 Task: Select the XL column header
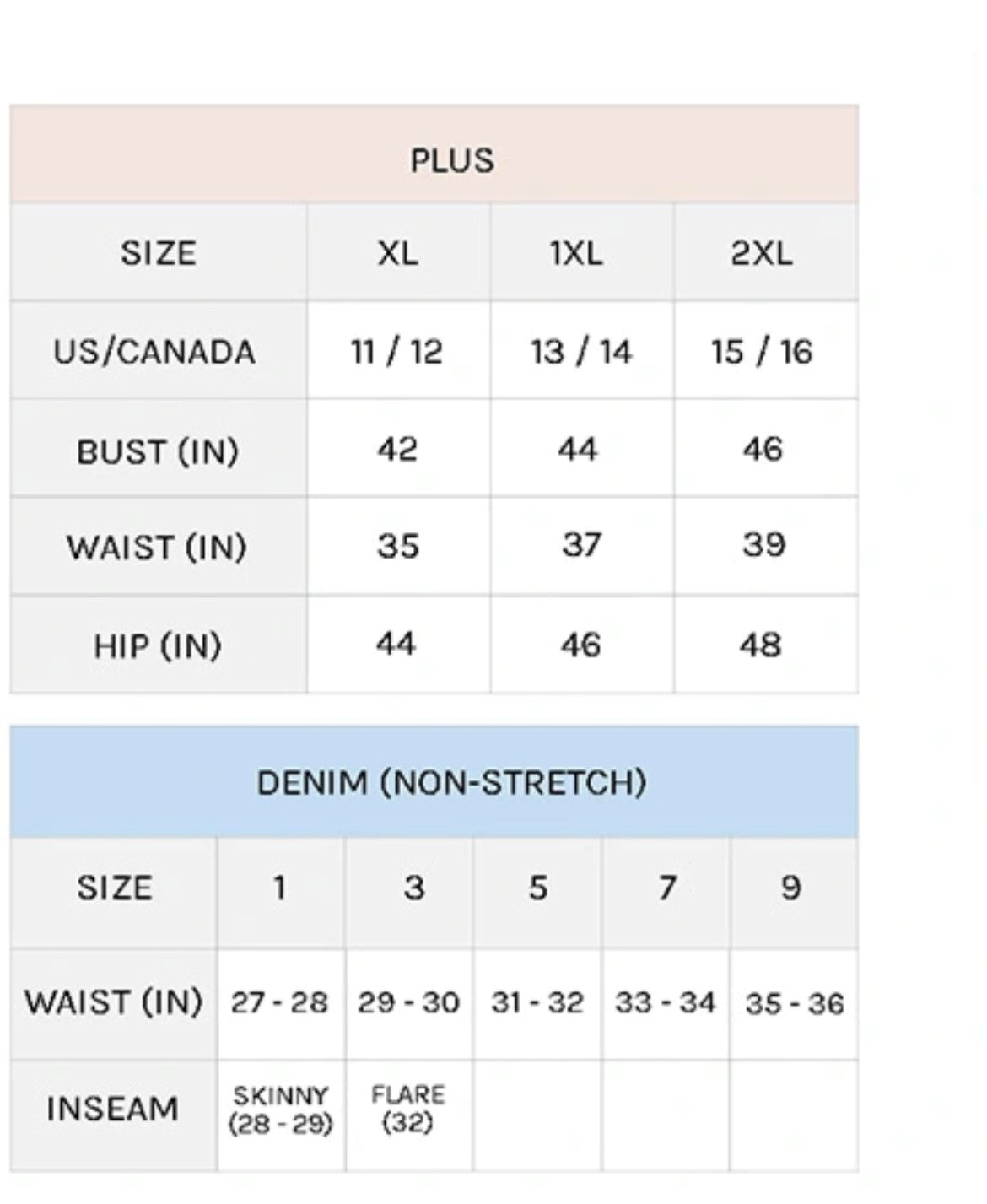397,253
